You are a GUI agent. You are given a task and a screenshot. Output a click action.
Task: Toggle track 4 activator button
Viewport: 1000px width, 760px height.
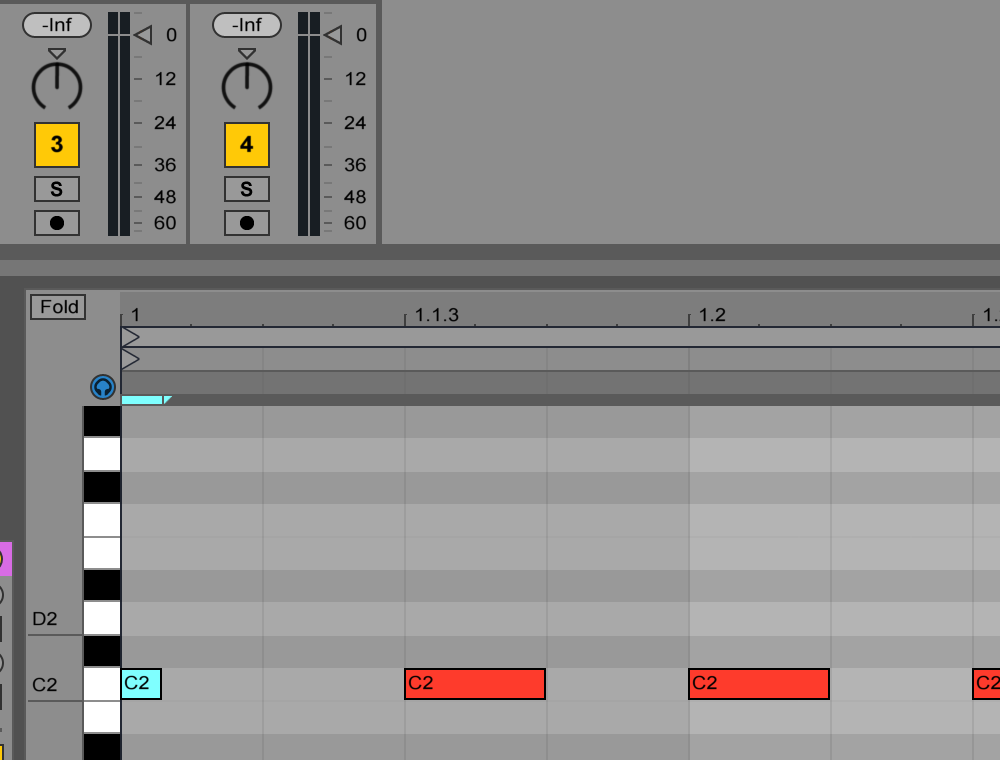[247, 145]
